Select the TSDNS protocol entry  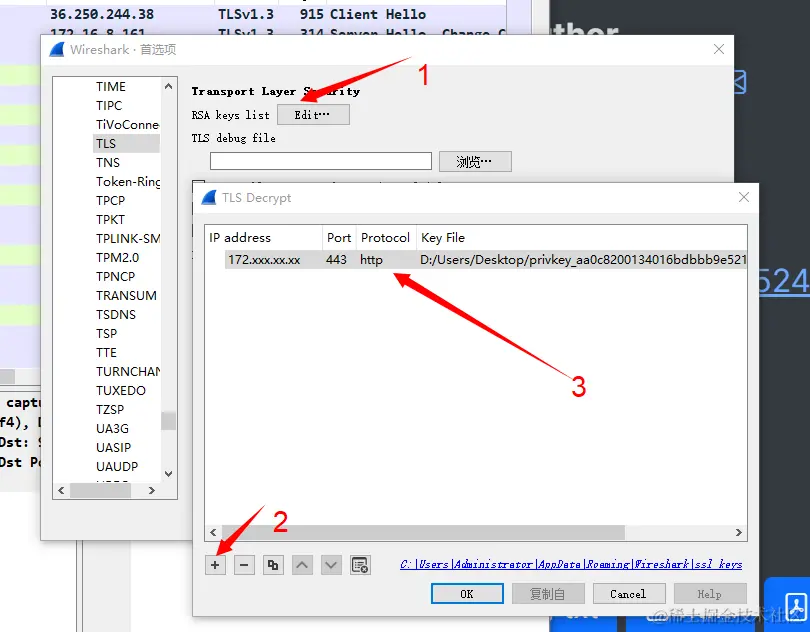[x=116, y=315]
